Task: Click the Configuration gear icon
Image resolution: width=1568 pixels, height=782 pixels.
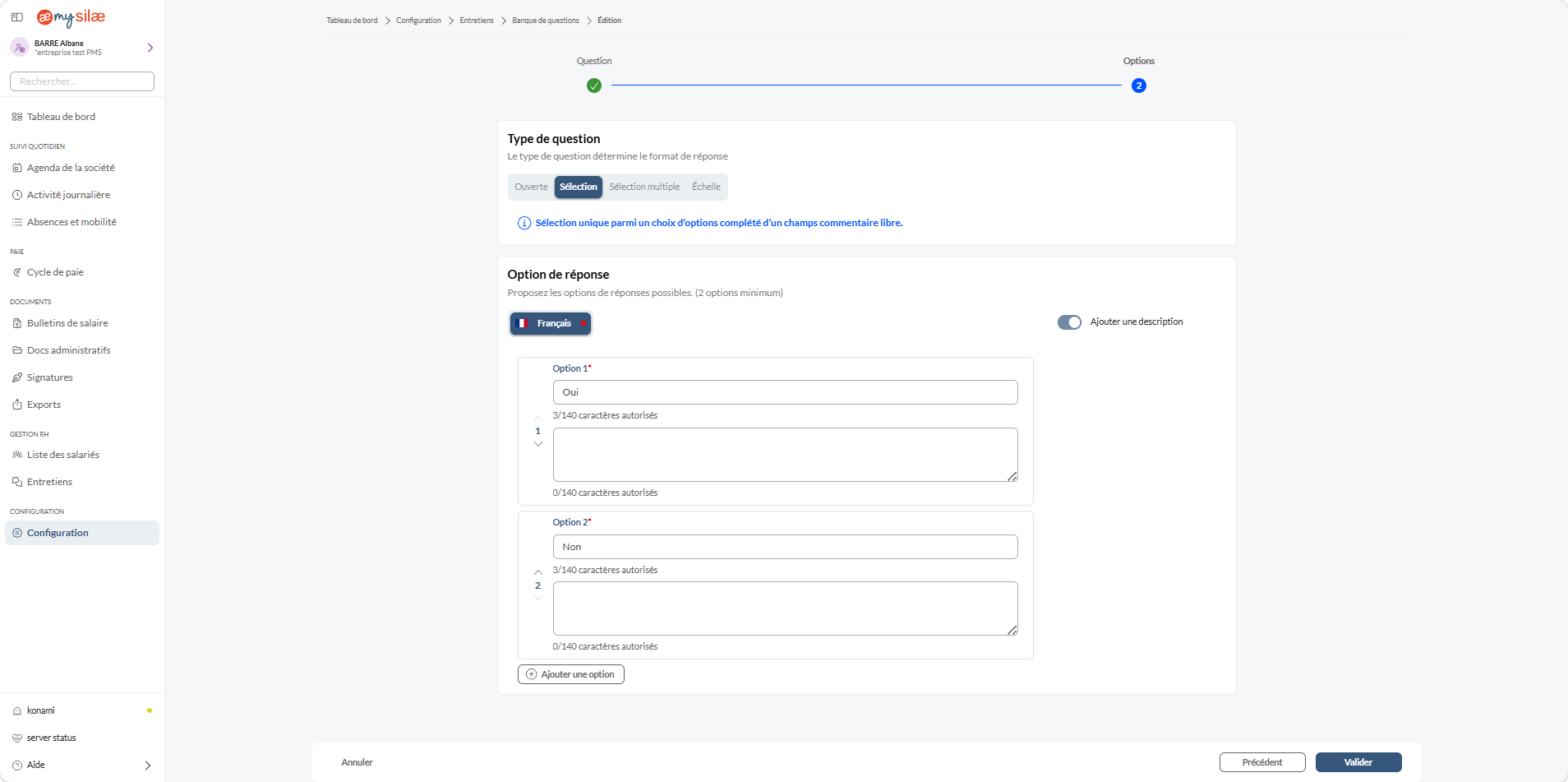Action: (x=17, y=533)
